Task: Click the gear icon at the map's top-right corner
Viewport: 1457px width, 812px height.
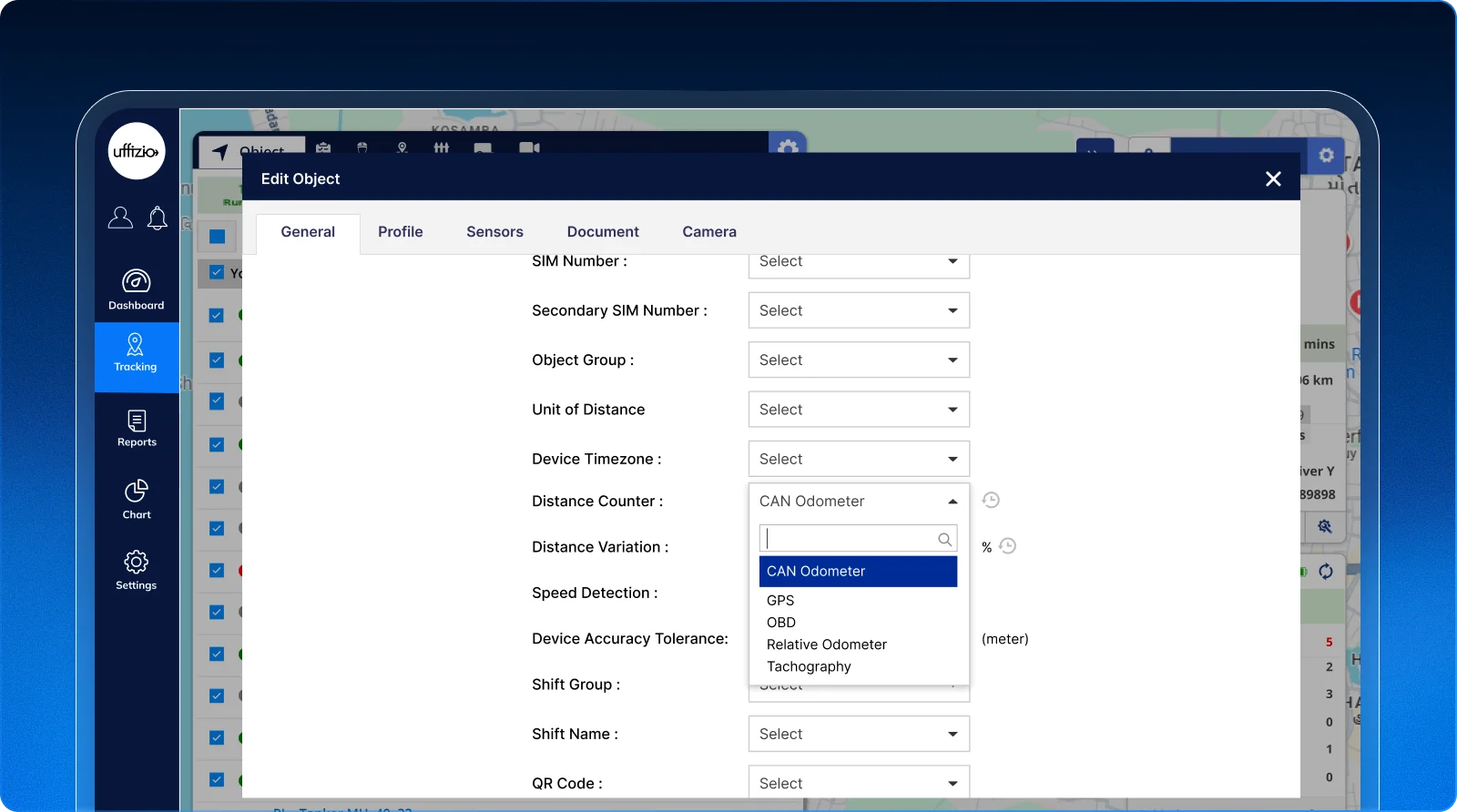Action: (1327, 155)
